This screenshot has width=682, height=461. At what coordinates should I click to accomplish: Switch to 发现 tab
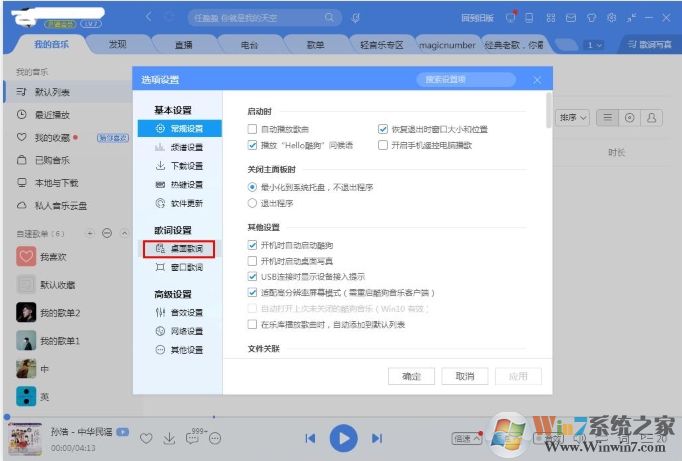117,44
